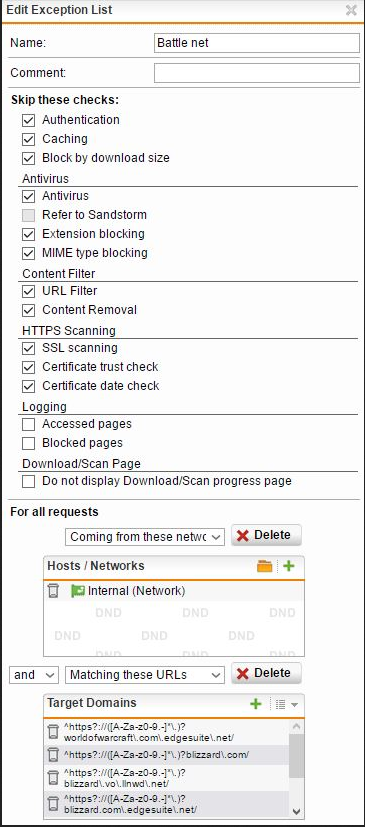
Task: Toggle SSL scanning checkbox
Action: point(28,348)
